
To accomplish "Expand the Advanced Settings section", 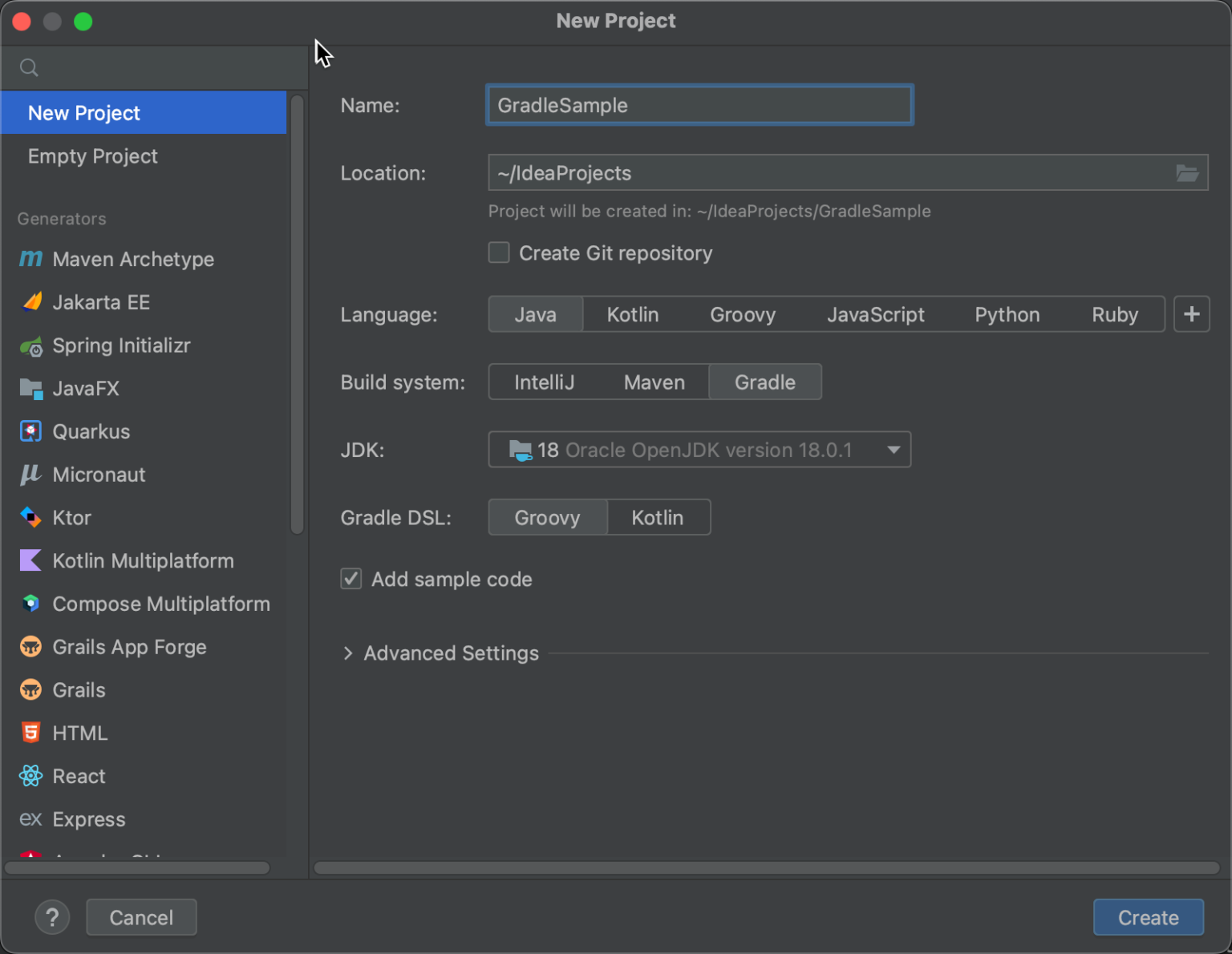I will (x=440, y=653).
